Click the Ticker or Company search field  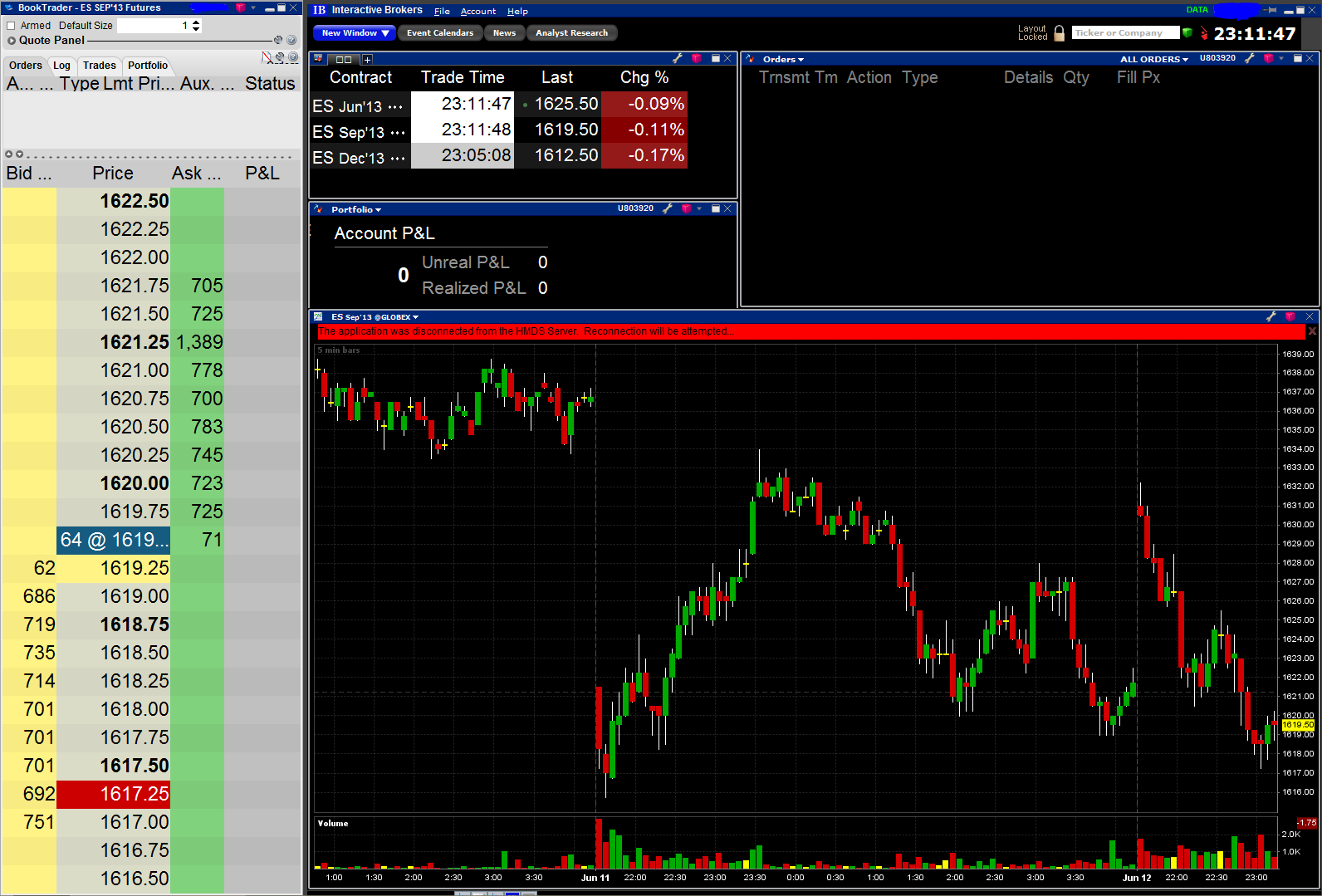[1125, 33]
